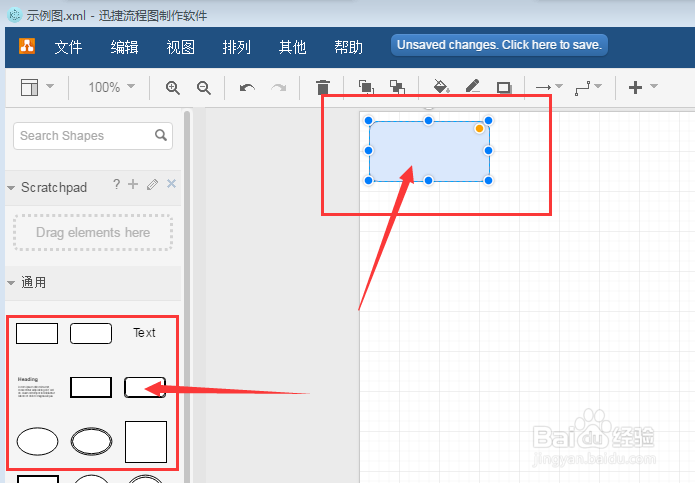Click the sidebar vertical scrollbar
The image size is (695, 483).
187,297
